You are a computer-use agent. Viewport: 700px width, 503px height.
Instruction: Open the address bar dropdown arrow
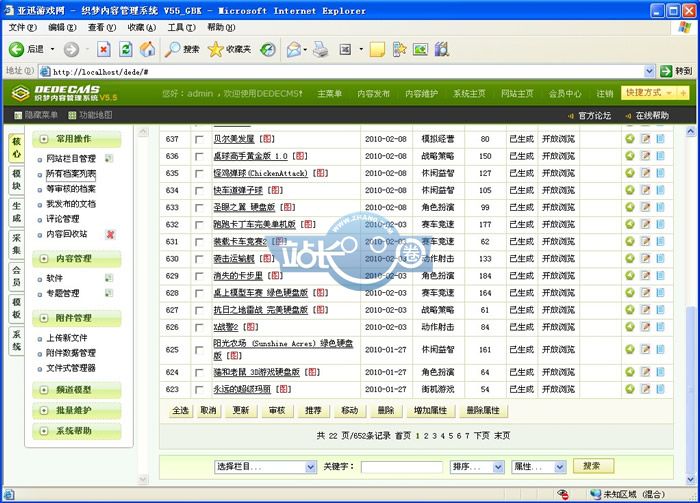coord(650,71)
